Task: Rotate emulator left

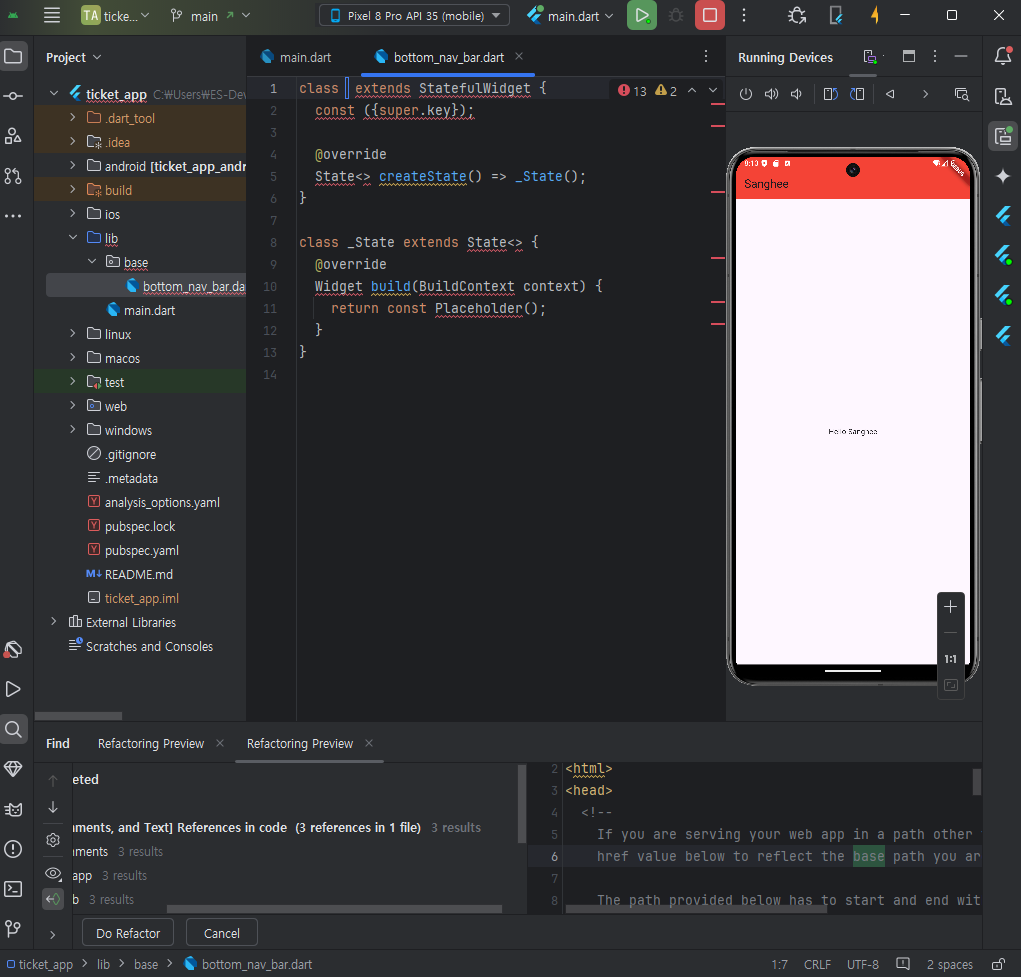Action: (x=830, y=94)
